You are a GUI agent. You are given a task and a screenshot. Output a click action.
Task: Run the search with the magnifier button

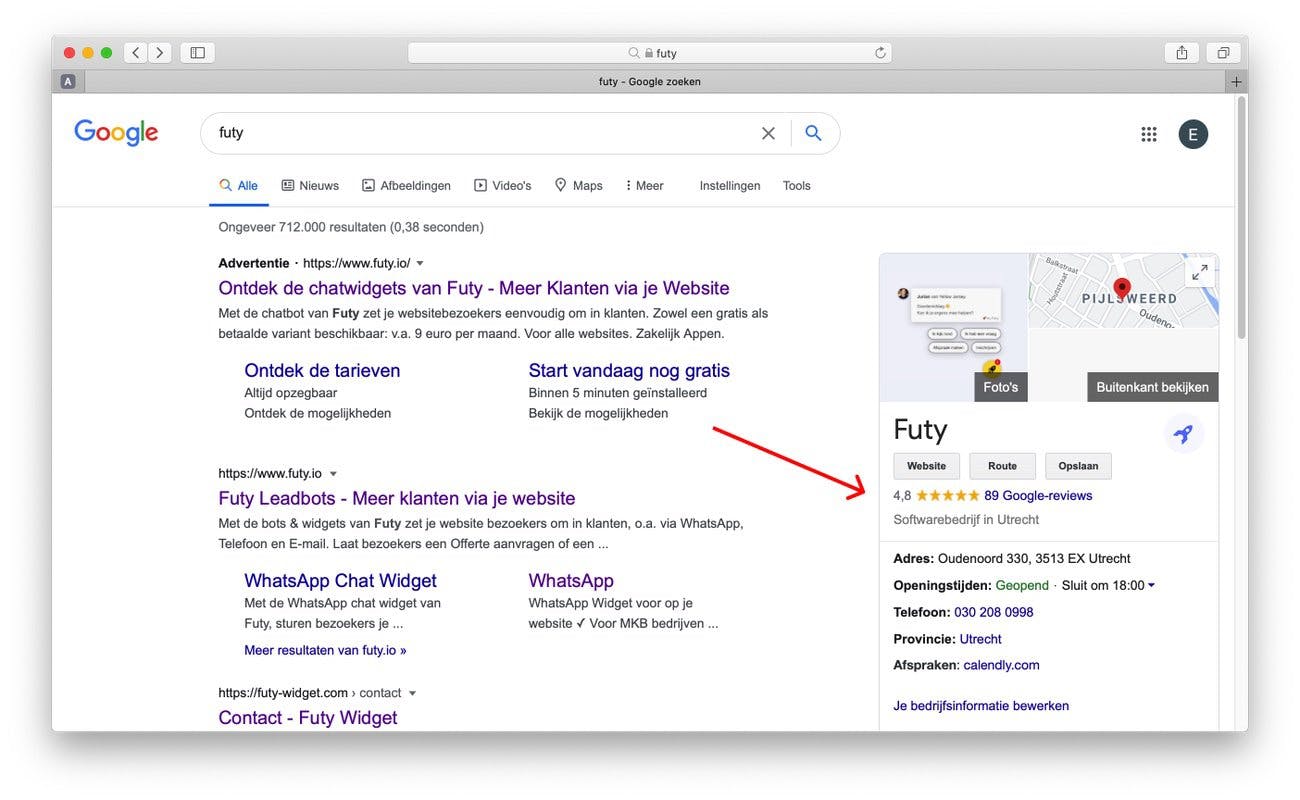tap(813, 133)
